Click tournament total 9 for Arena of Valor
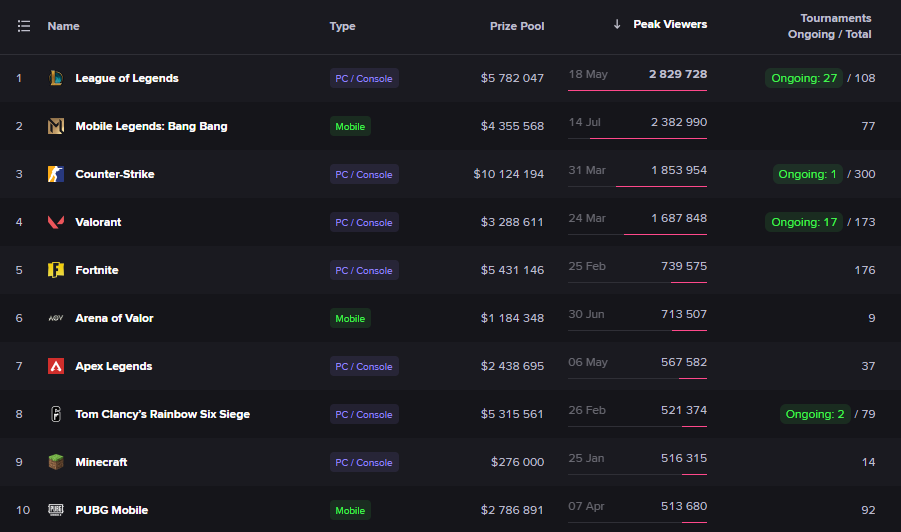 [872, 318]
